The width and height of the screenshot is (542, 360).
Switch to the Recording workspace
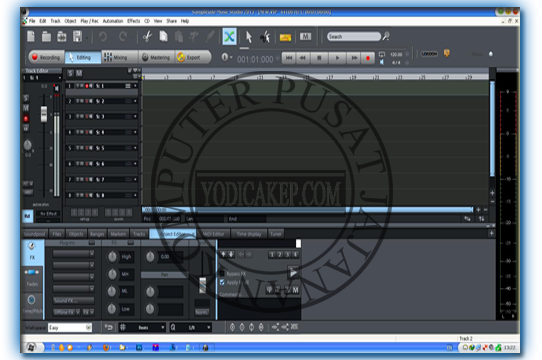[x=45, y=57]
